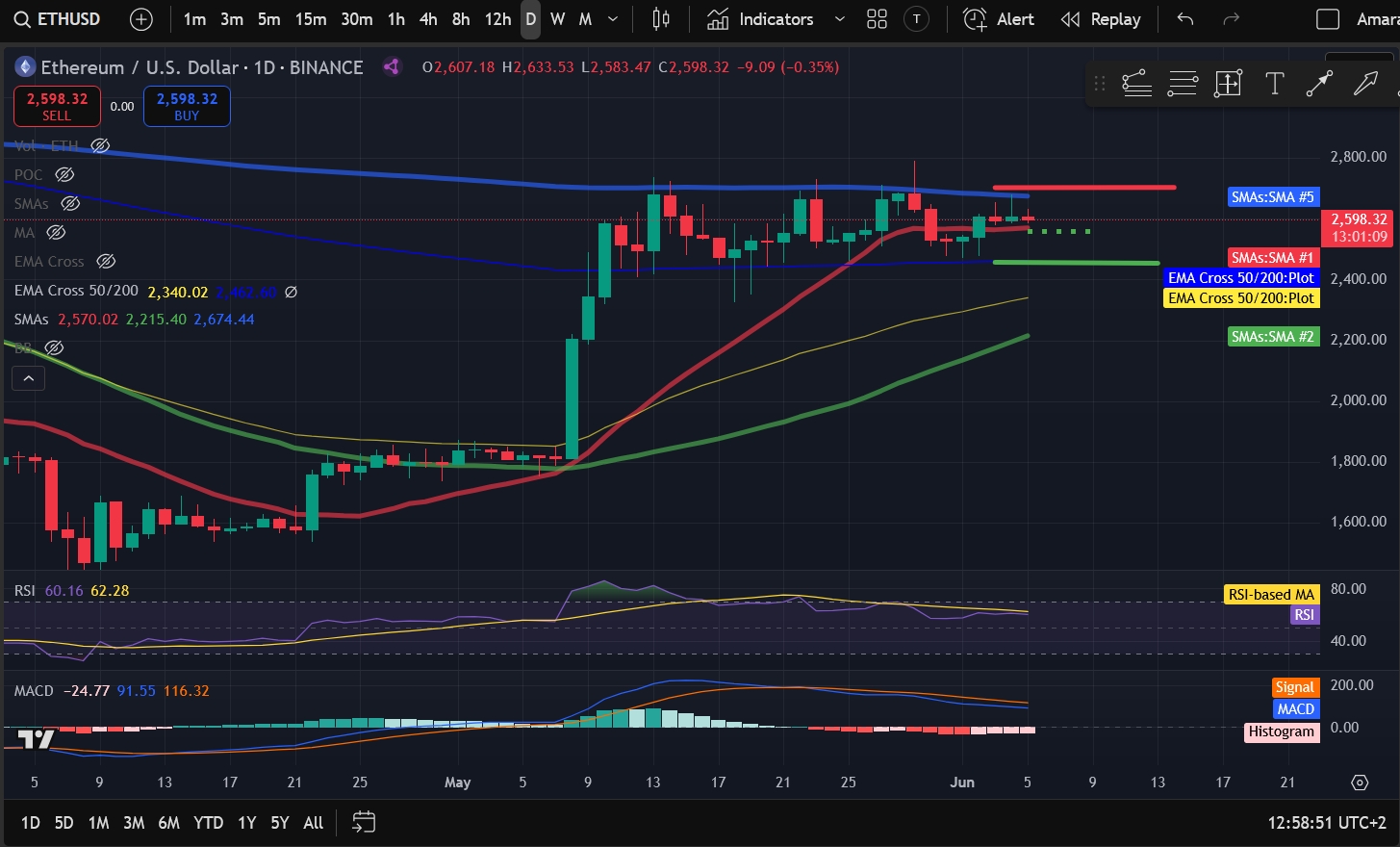Click the Alert clock icon
Image resolution: width=1400 pixels, height=847 pixels.
[x=975, y=19]
